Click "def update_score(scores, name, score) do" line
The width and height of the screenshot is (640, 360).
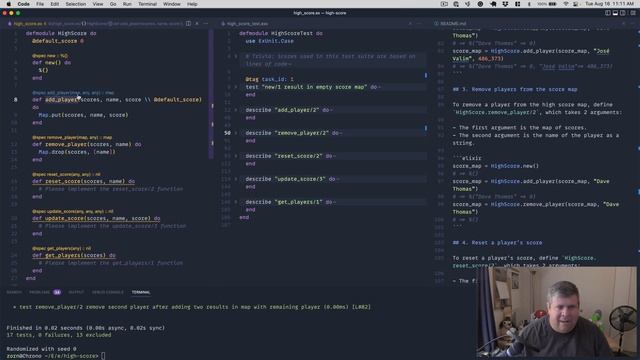click(96, 218)
